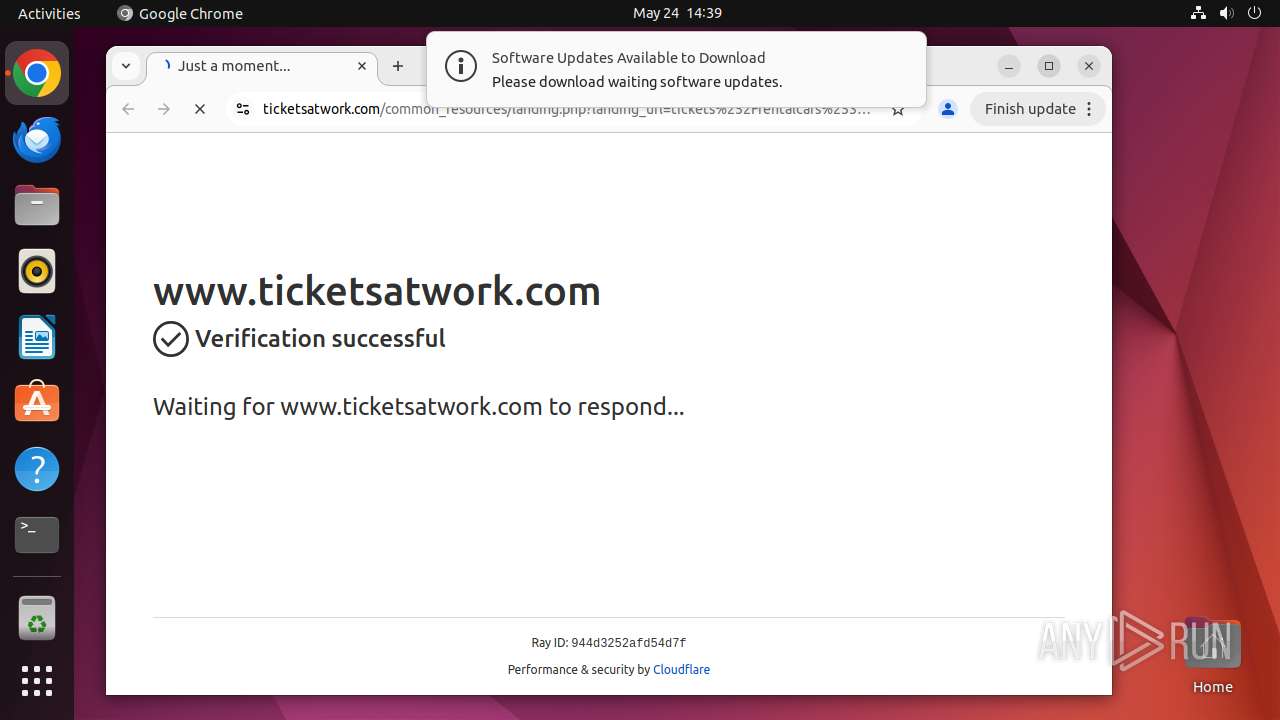
Task: Open the Chrome profile avatar icon
Action: 948,109
